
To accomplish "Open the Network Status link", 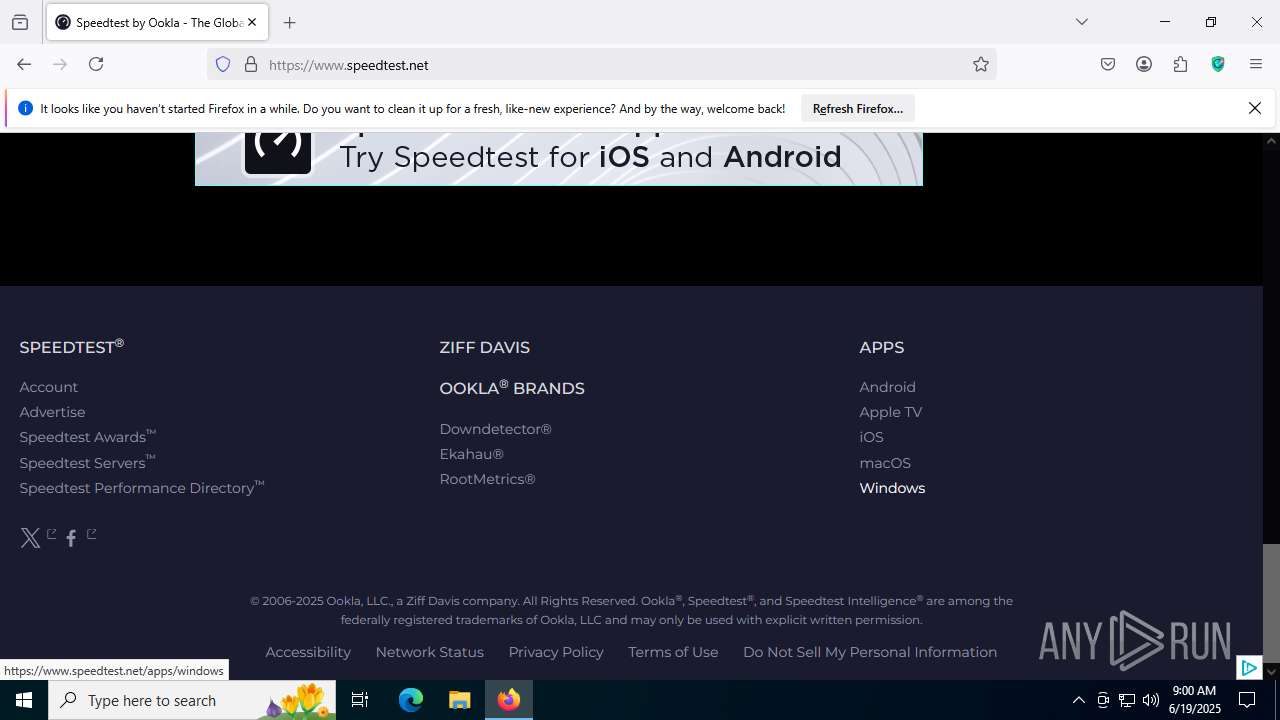I will click(x=429, y=652).
